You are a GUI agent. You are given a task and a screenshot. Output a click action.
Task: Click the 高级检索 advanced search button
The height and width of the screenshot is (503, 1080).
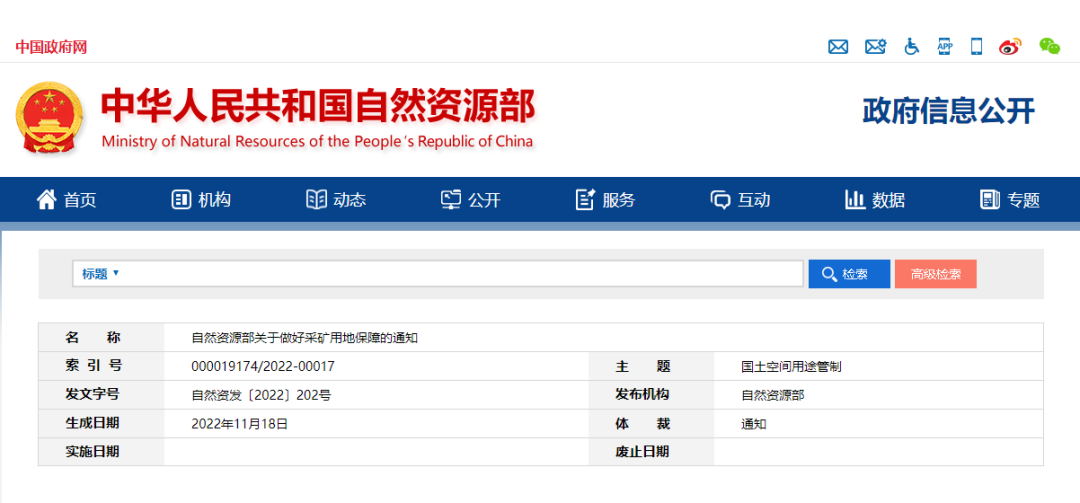(935, 274)
